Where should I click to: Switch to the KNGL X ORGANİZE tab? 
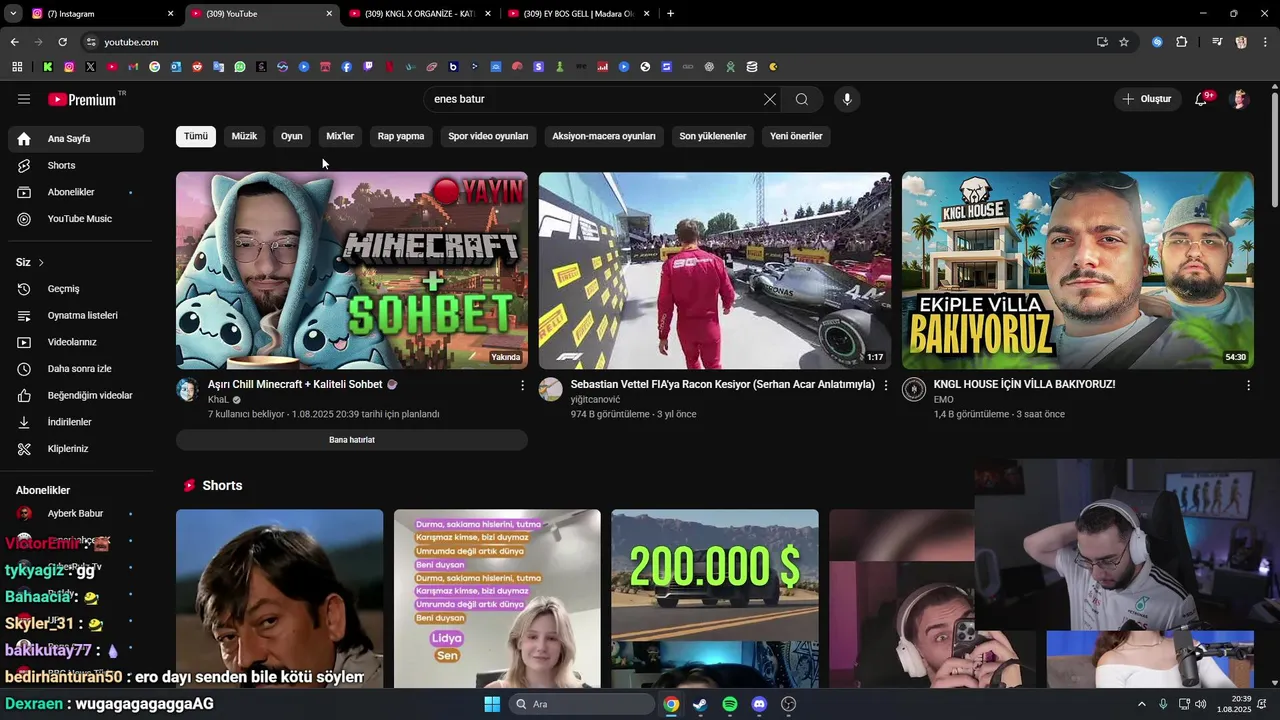tap(418, 14)
